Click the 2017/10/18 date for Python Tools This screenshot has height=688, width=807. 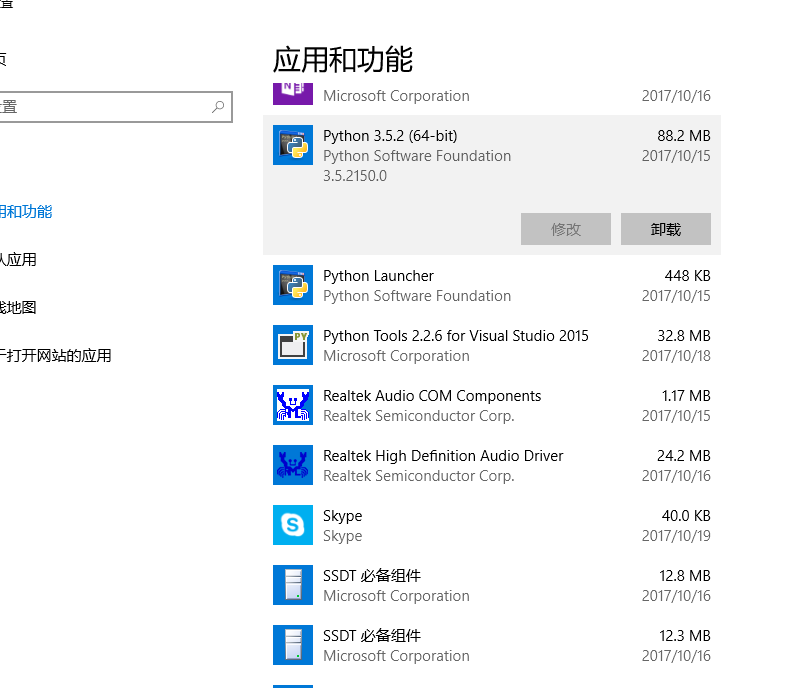[x=676, y=356]
